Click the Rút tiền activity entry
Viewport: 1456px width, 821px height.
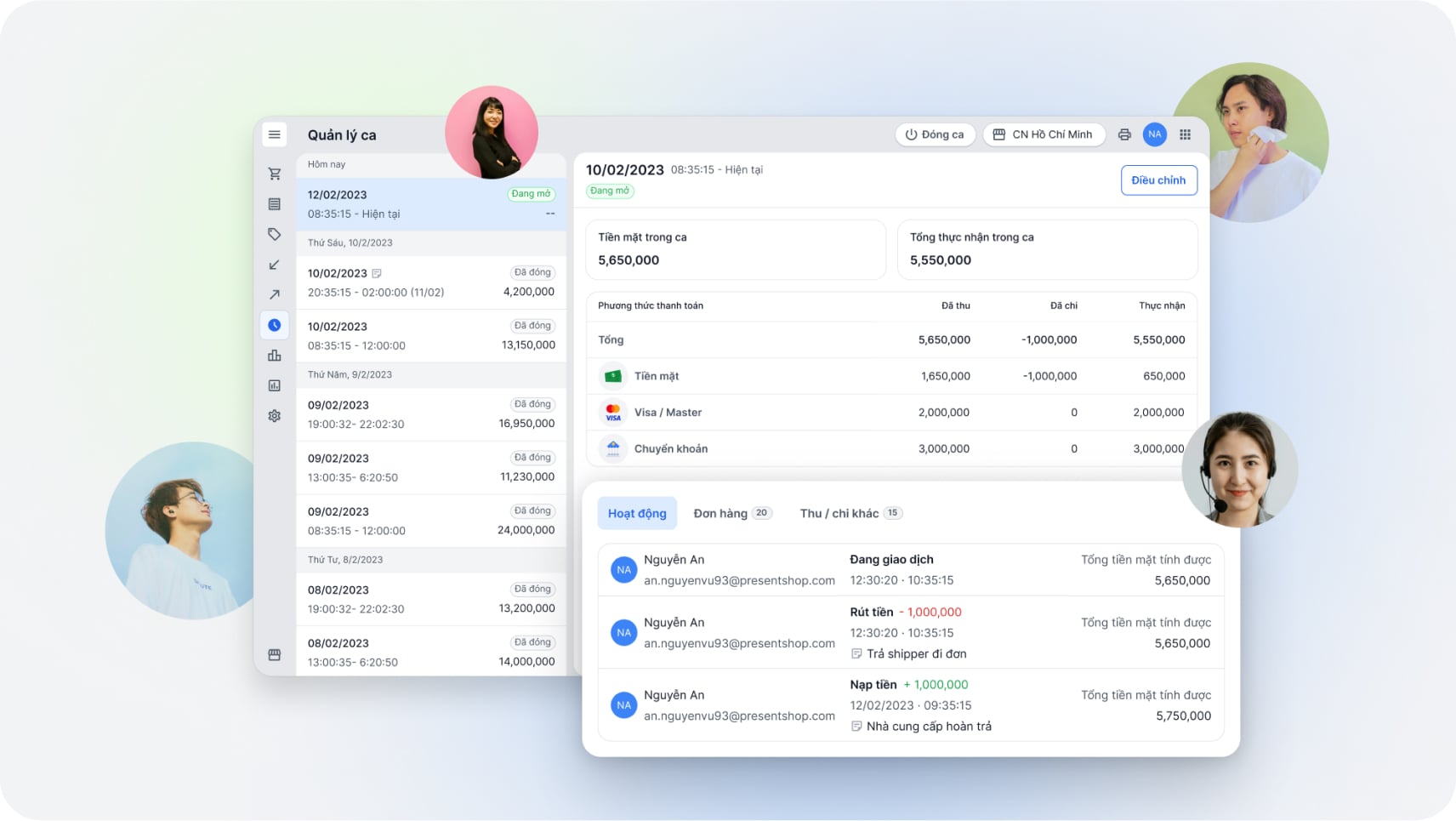[x=911, y=632]
